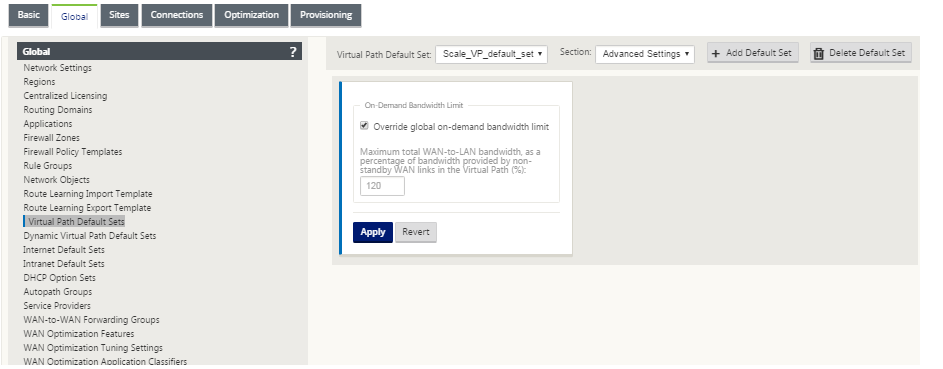The image size is (943, 369).
Task: Open the Connections tab
Action: pyautogui.click(x=177, y=15)
